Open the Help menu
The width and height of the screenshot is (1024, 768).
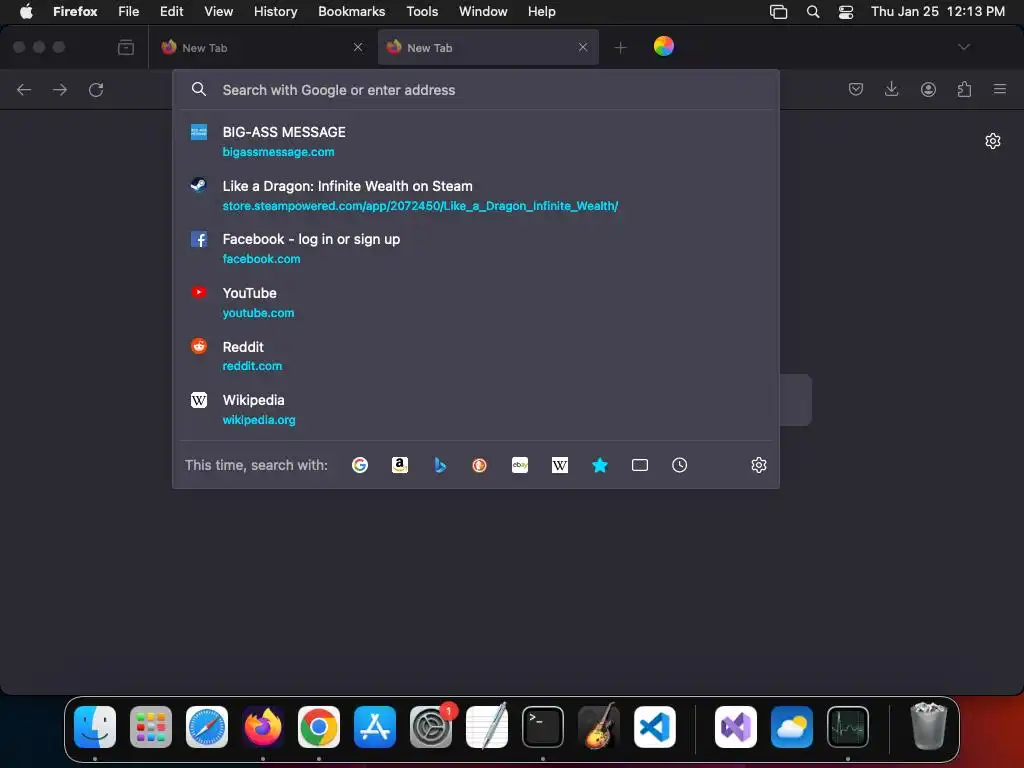click(x=541, y=11)
